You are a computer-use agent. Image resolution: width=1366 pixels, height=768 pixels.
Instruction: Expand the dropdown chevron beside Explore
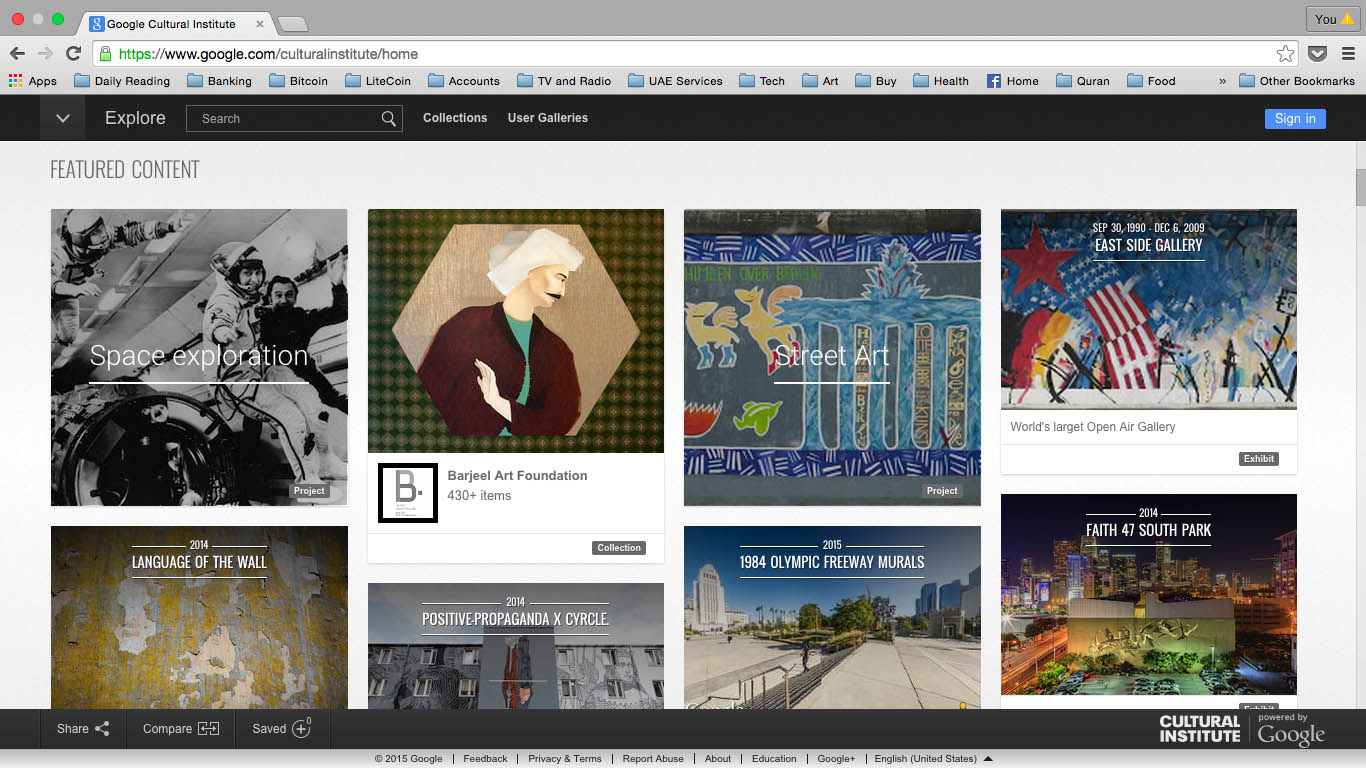63,118
